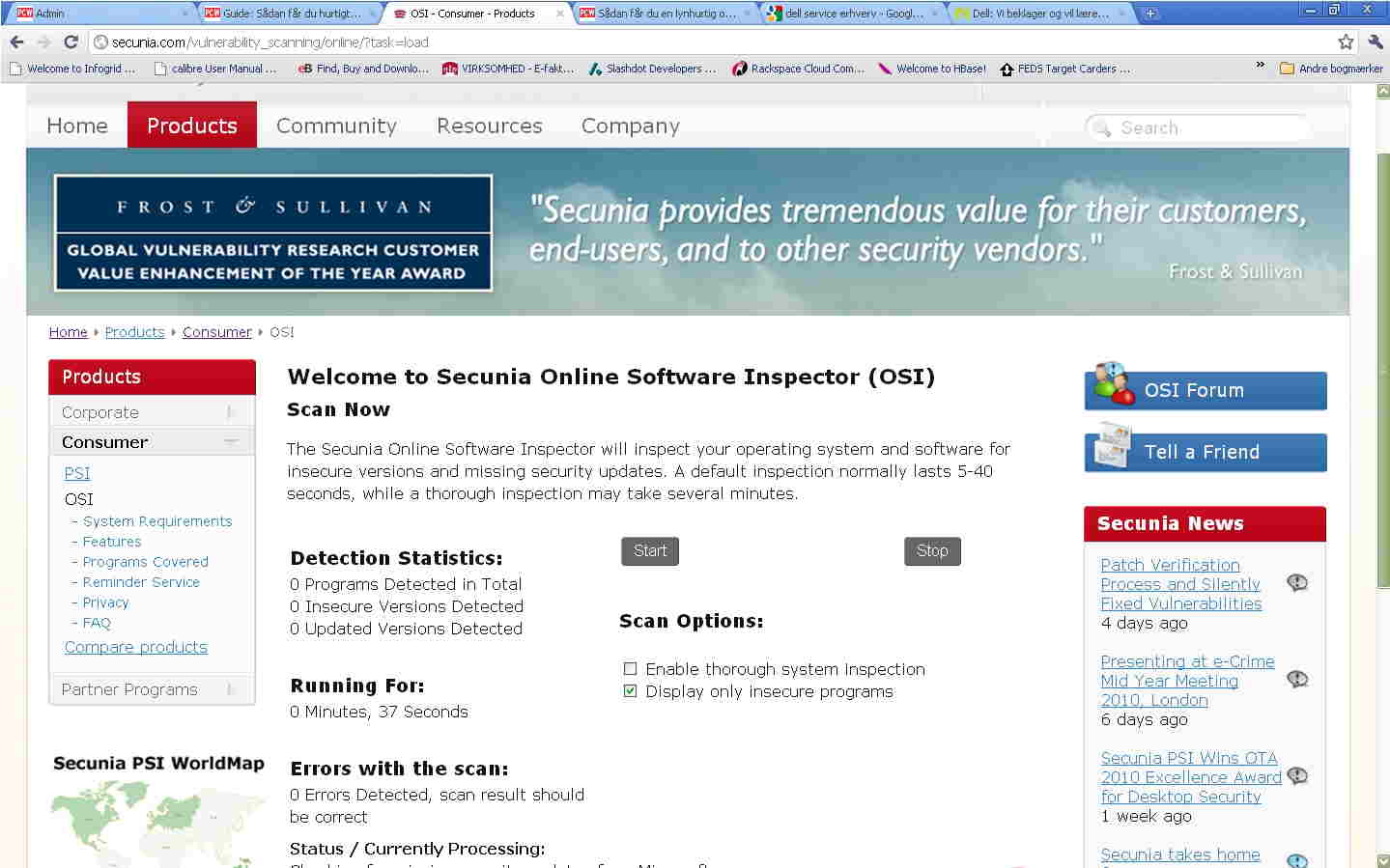Start the software inspection scan
Image resolution: width=1390 pixels, height=868 pixels.
[650, 551]
